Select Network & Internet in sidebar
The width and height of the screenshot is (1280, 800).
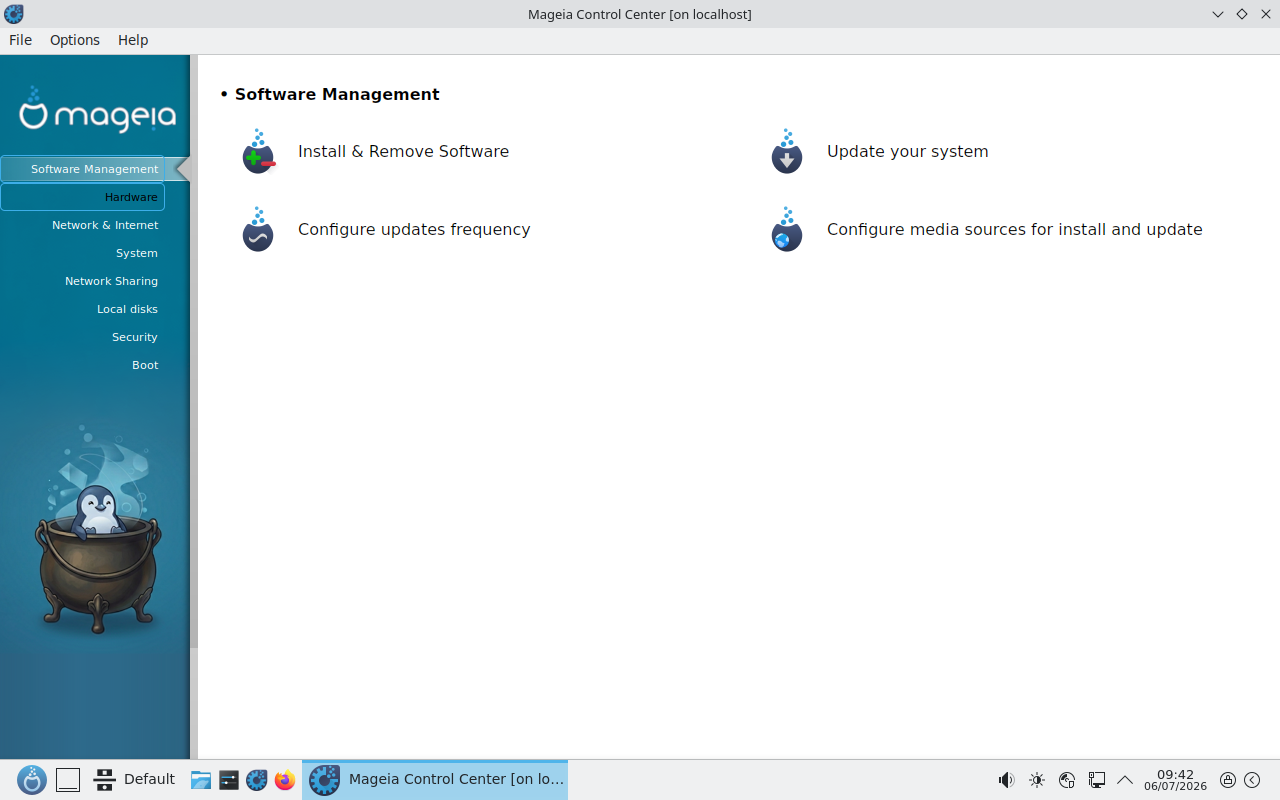click(x=105, y=225)
